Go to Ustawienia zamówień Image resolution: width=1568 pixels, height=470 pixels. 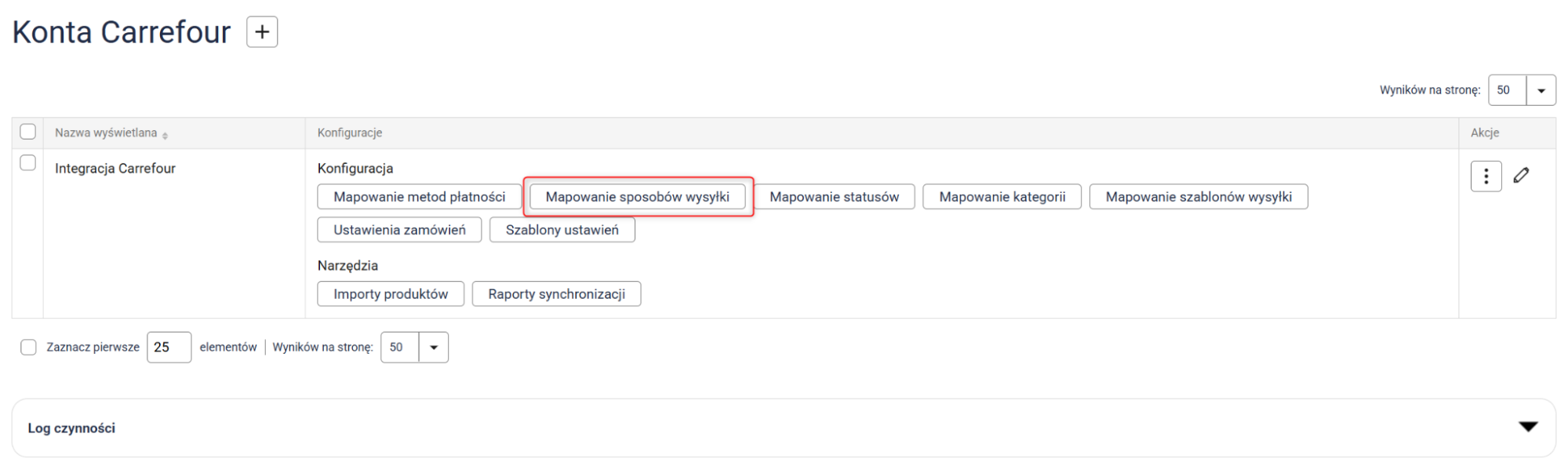399,230
